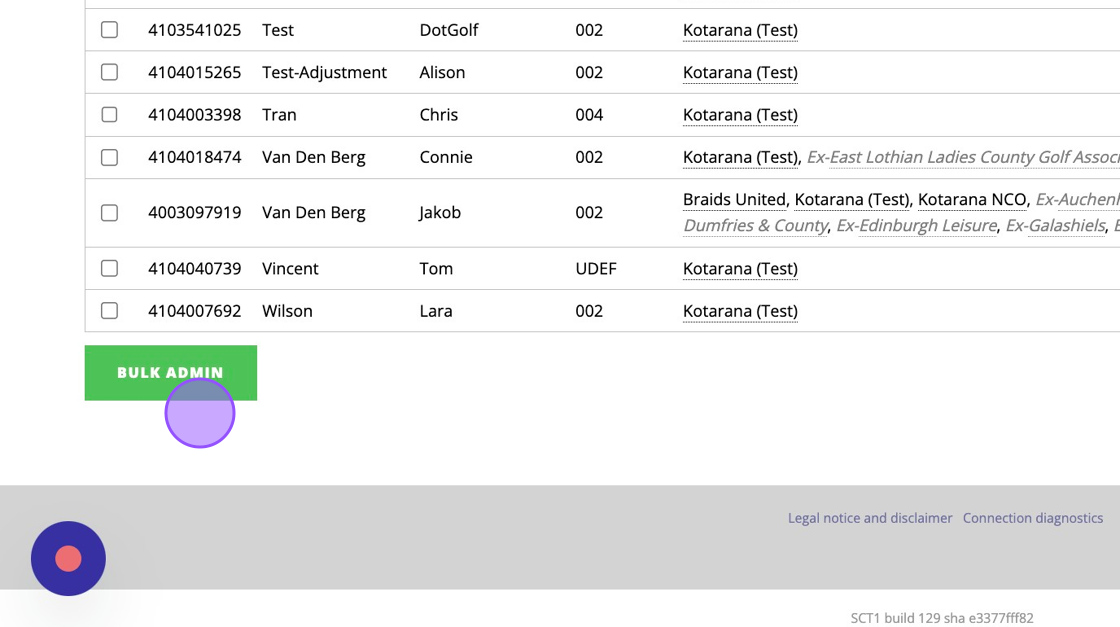
Task: Click Kotarana (Test) link in Vincent row
Action: [x=740, y=269]
